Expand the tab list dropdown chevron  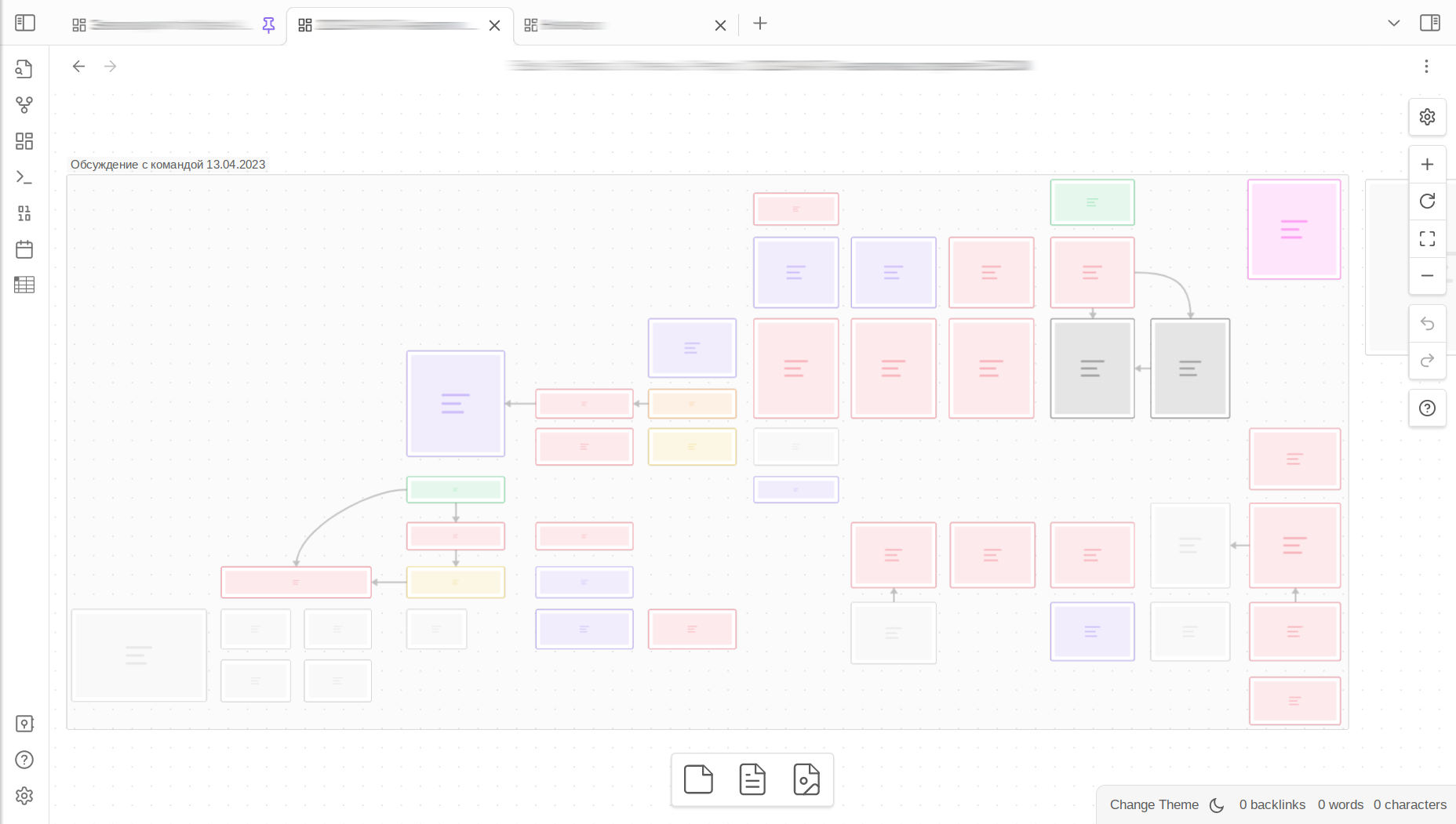coord(1393,23)
